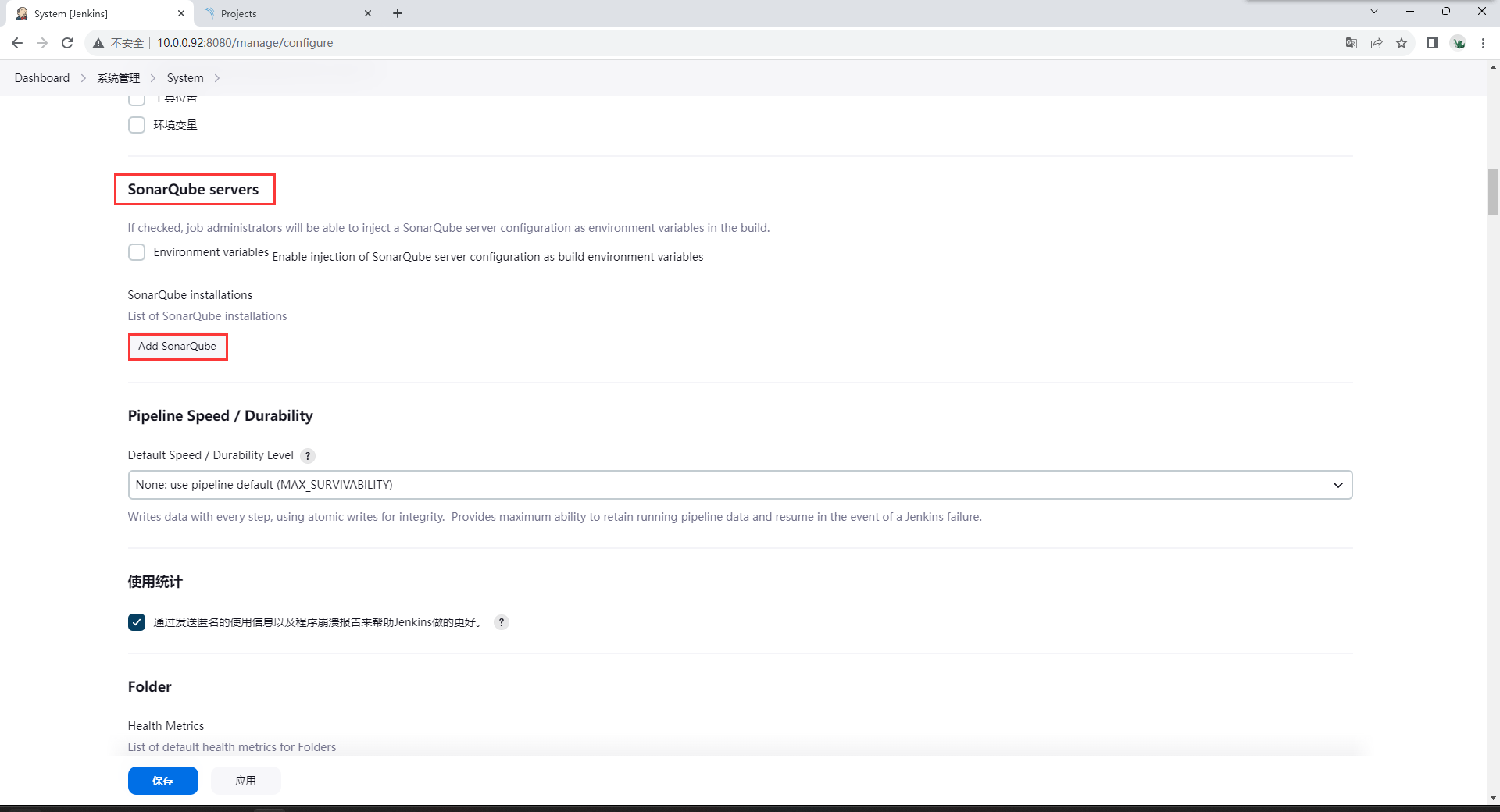The width and height of the screenshot is (1500, 812).
Task: Show help for usage statistics option
Action: pos(502,622)
